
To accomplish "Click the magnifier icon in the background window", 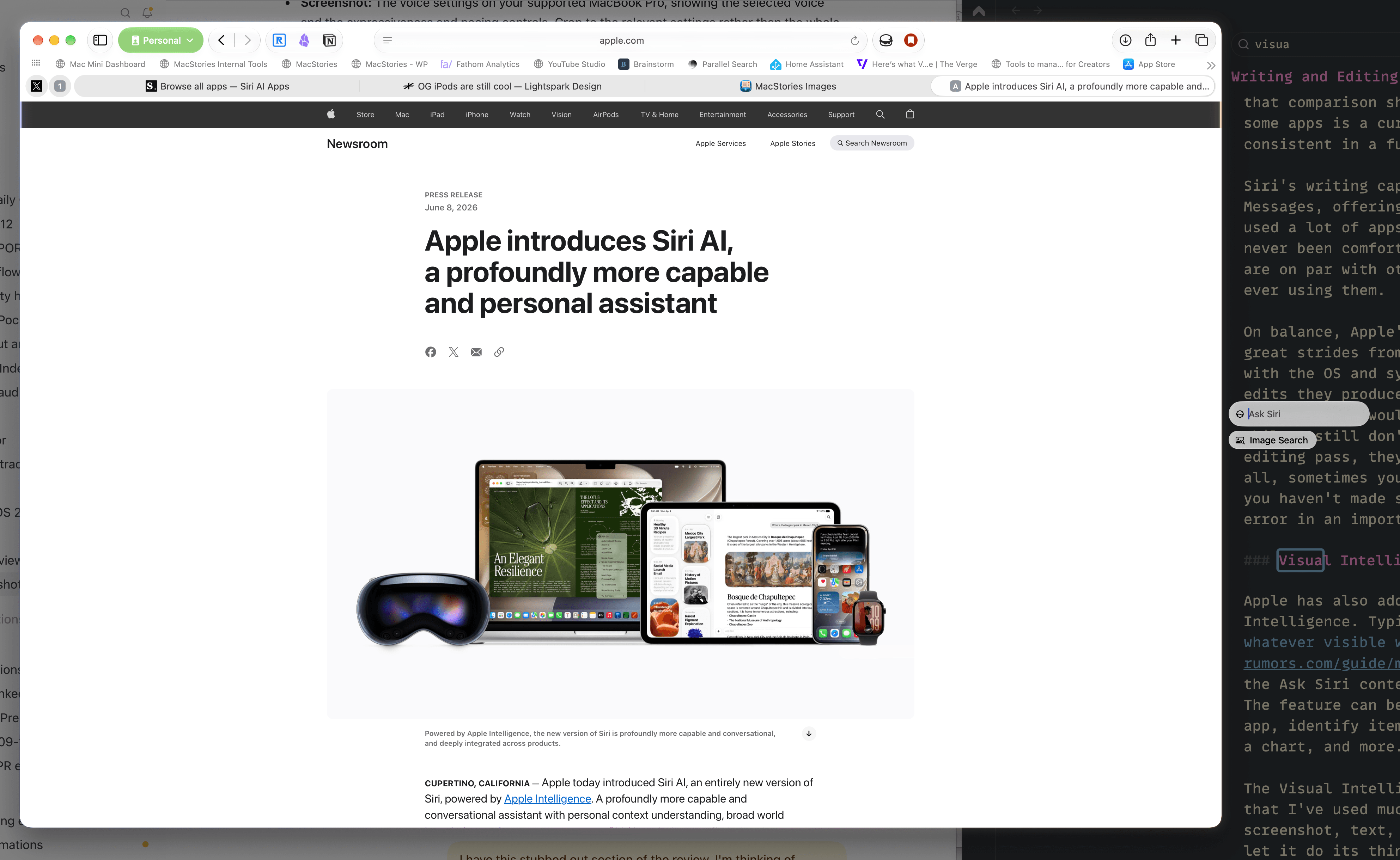I will [x=125, y=13].
